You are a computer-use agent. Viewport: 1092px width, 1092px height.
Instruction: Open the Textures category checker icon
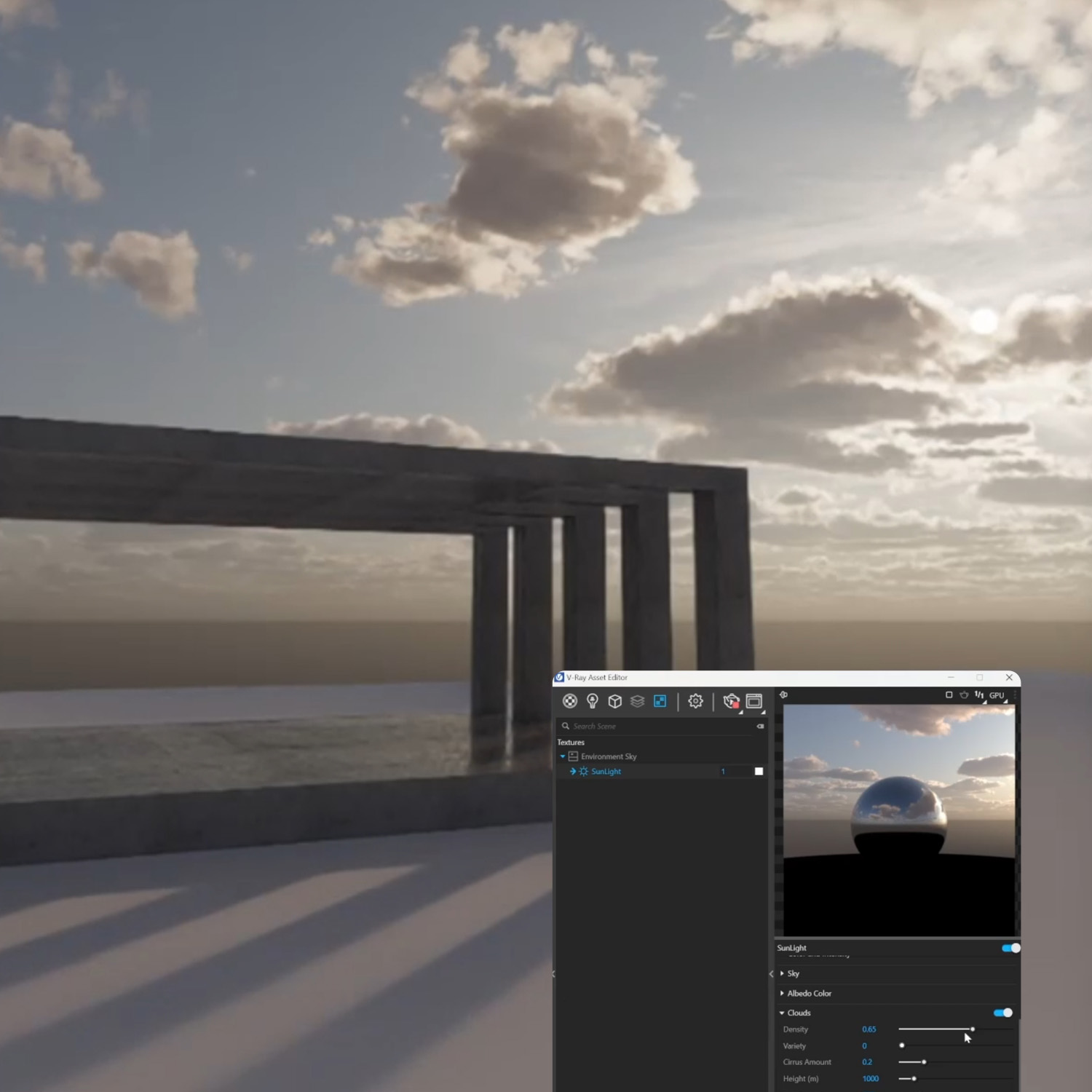(x=660, y=701)
